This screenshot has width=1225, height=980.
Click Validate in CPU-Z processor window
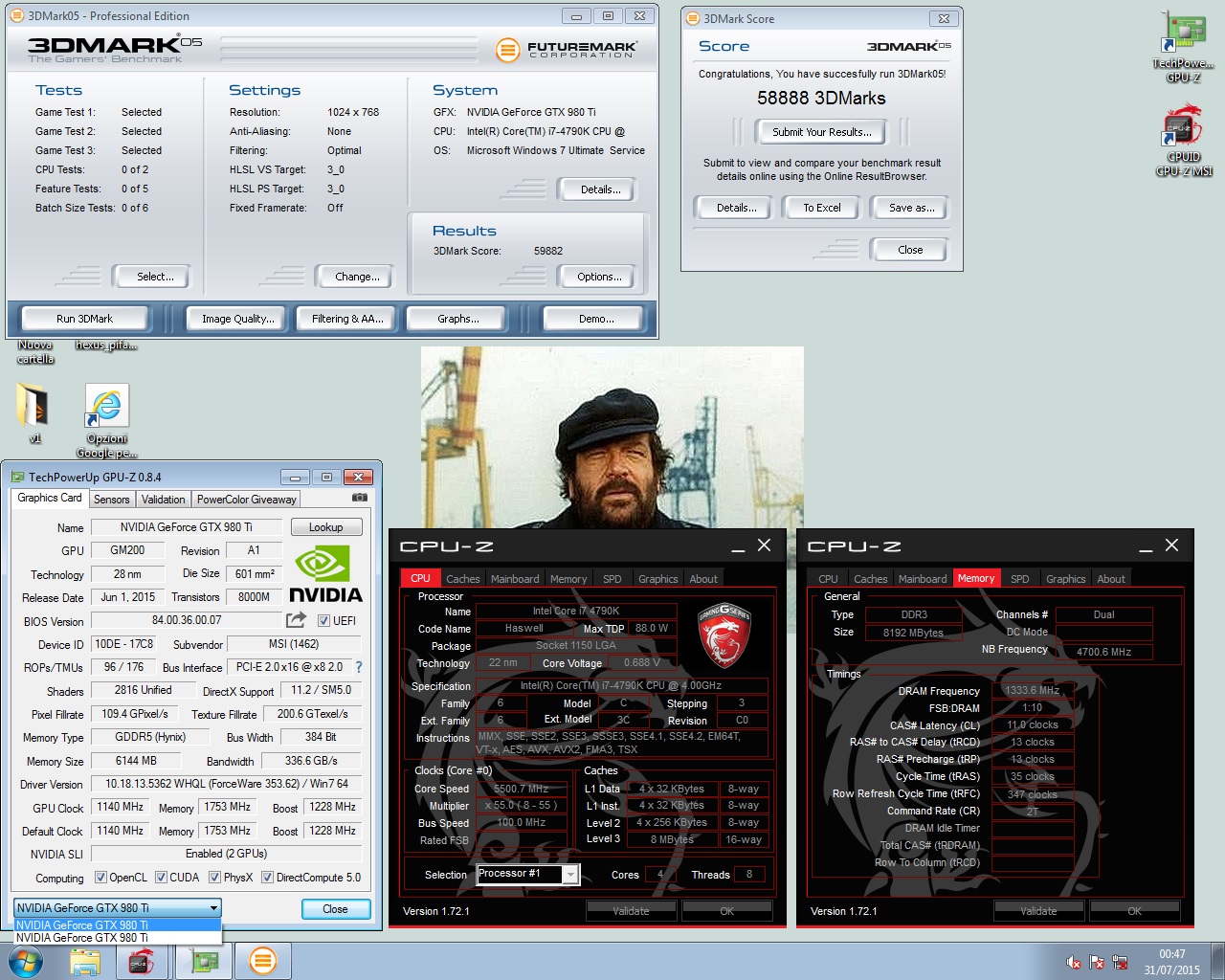click(631, 911)
